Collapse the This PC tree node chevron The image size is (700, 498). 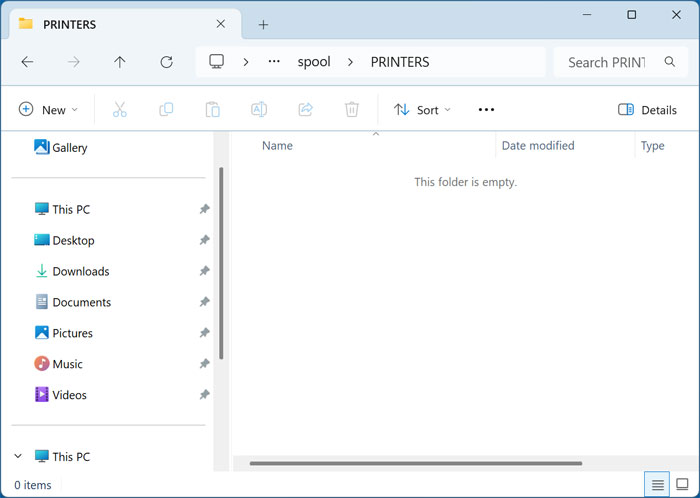click(x=18, y=456)
